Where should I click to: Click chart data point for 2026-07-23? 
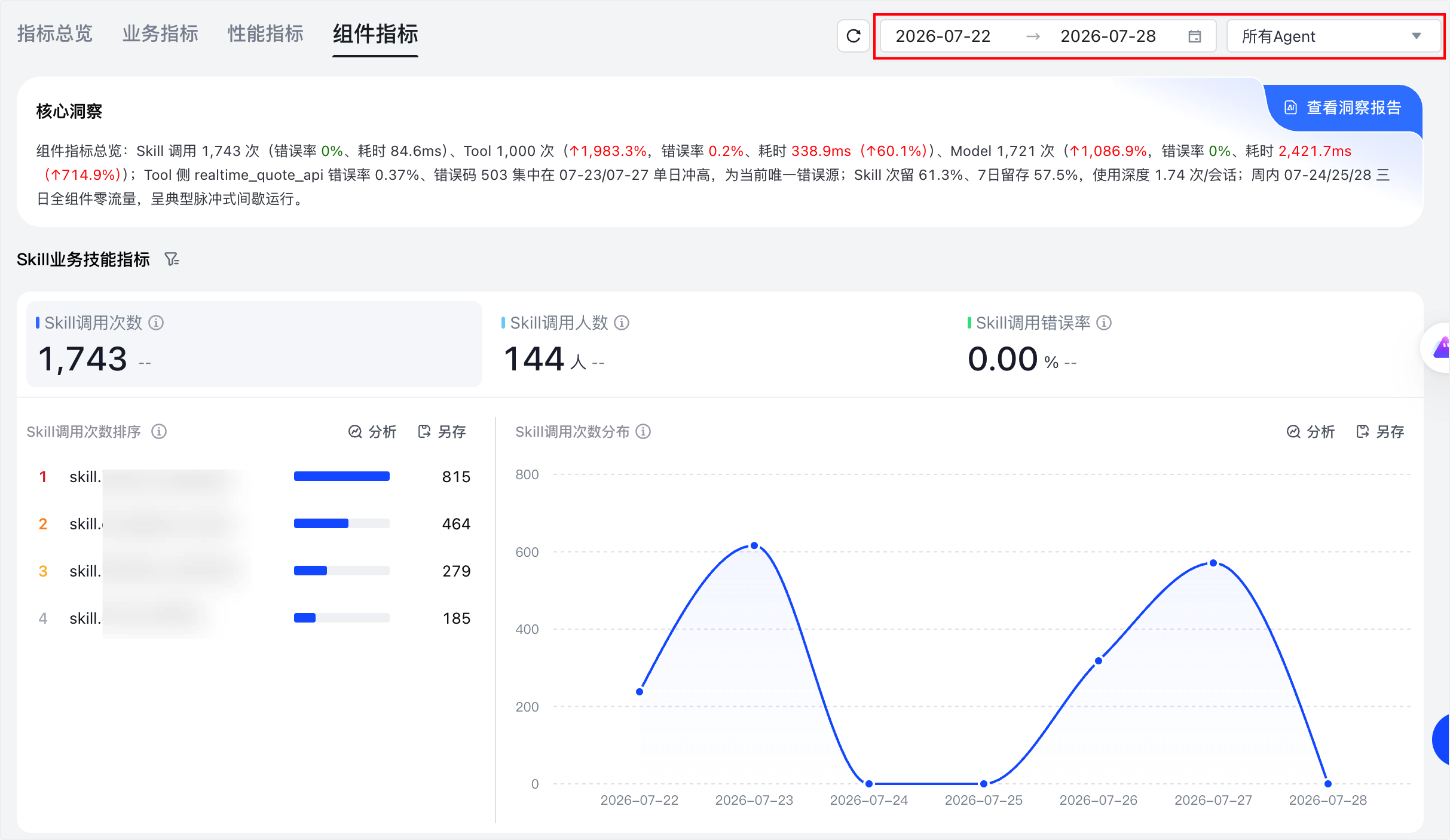[754, 545]
